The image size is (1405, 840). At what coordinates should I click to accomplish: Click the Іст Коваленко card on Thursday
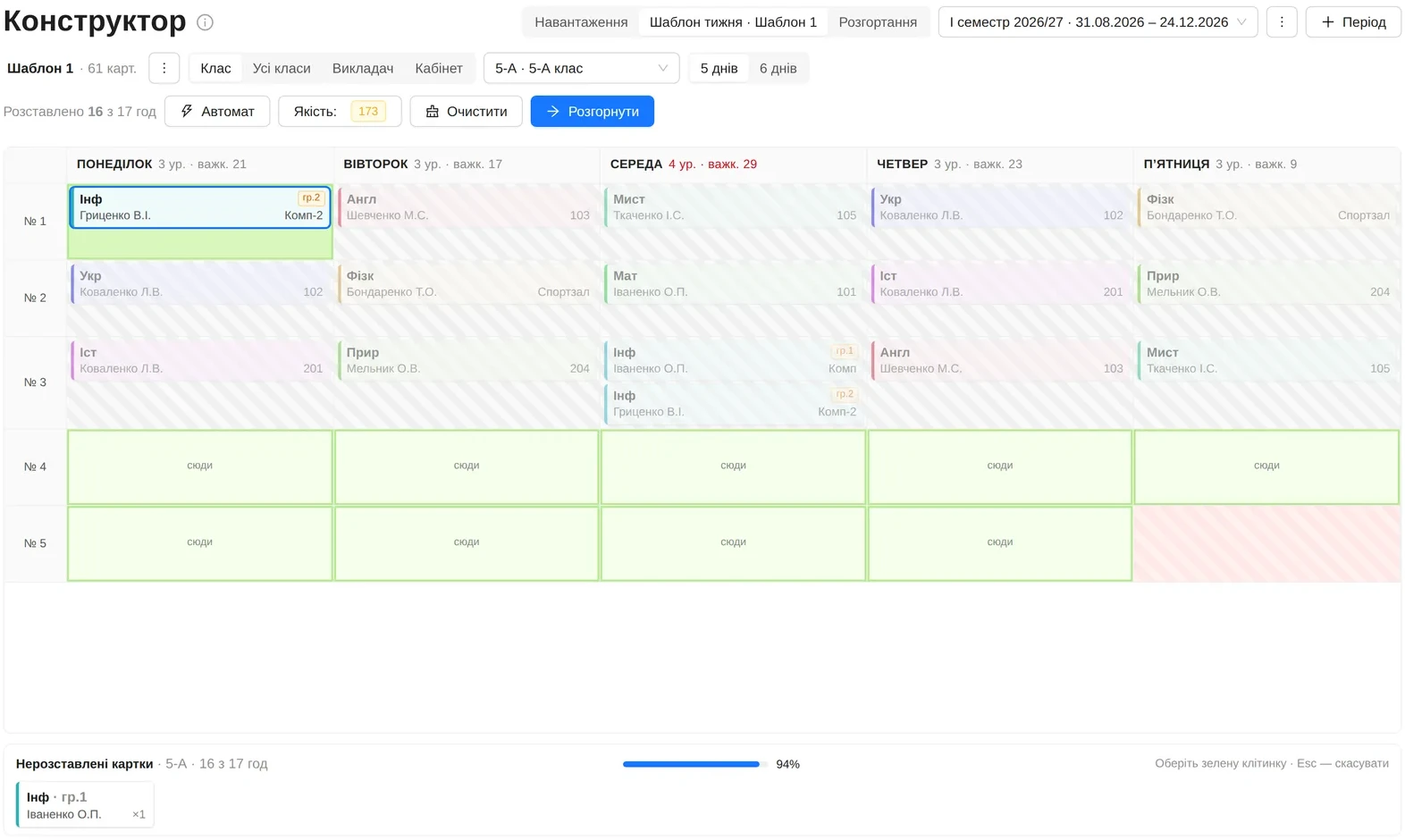(x=1000, y=284)
